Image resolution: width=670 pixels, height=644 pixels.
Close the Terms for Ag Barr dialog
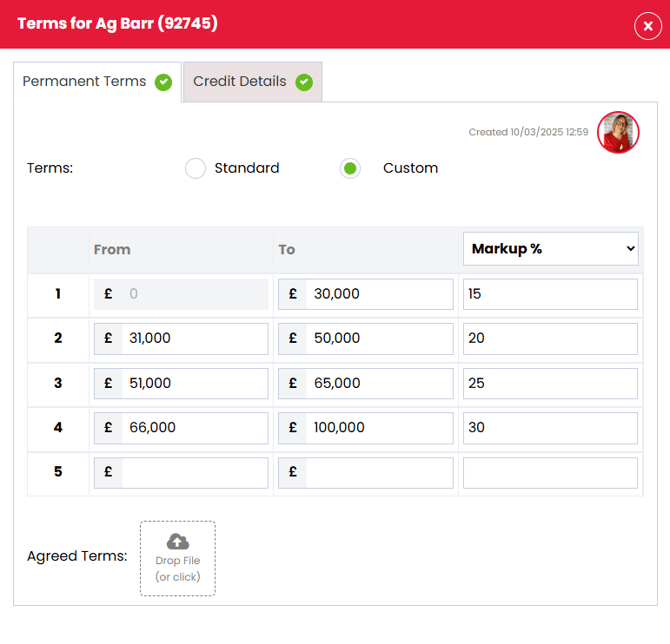(648, 26)
